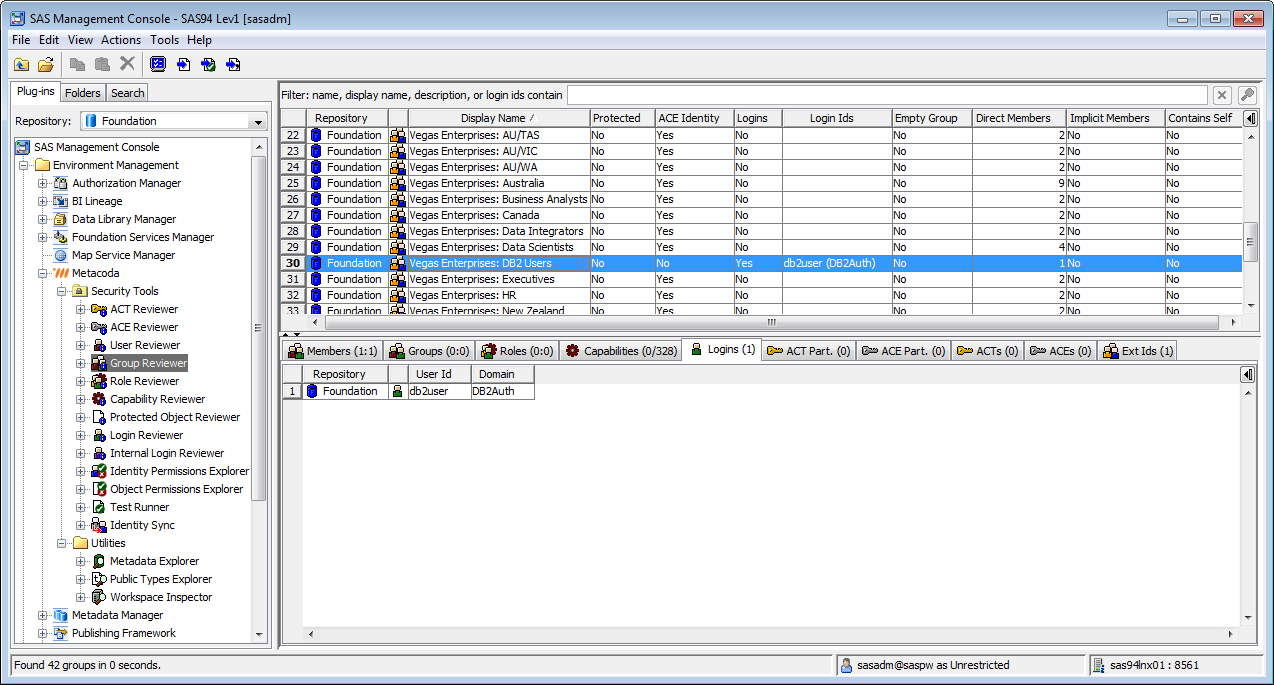Select Test Runner in the tree
1274x685 pixels.
coord(139,507)
